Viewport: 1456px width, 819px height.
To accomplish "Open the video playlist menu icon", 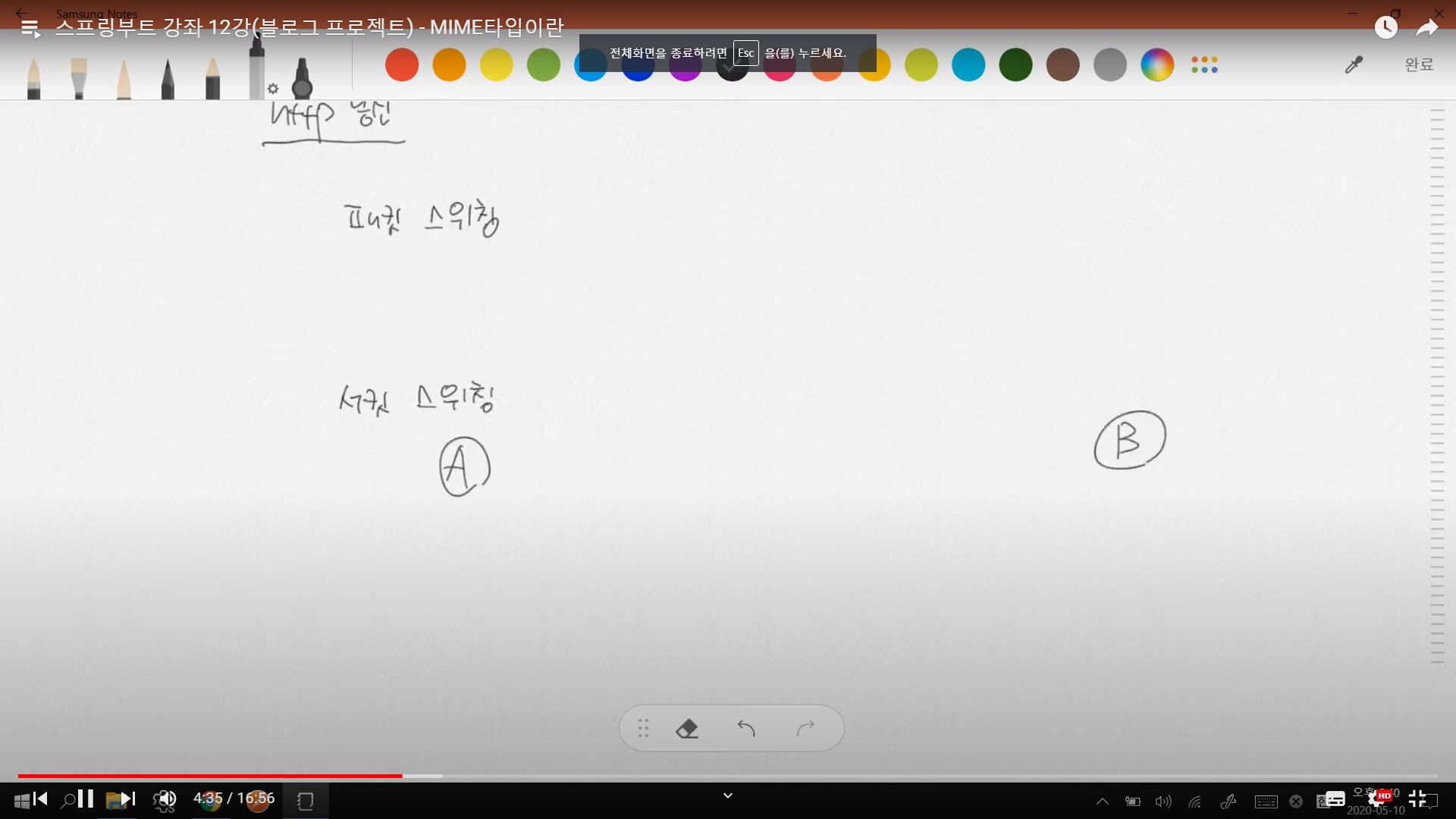I will (30, 29).
